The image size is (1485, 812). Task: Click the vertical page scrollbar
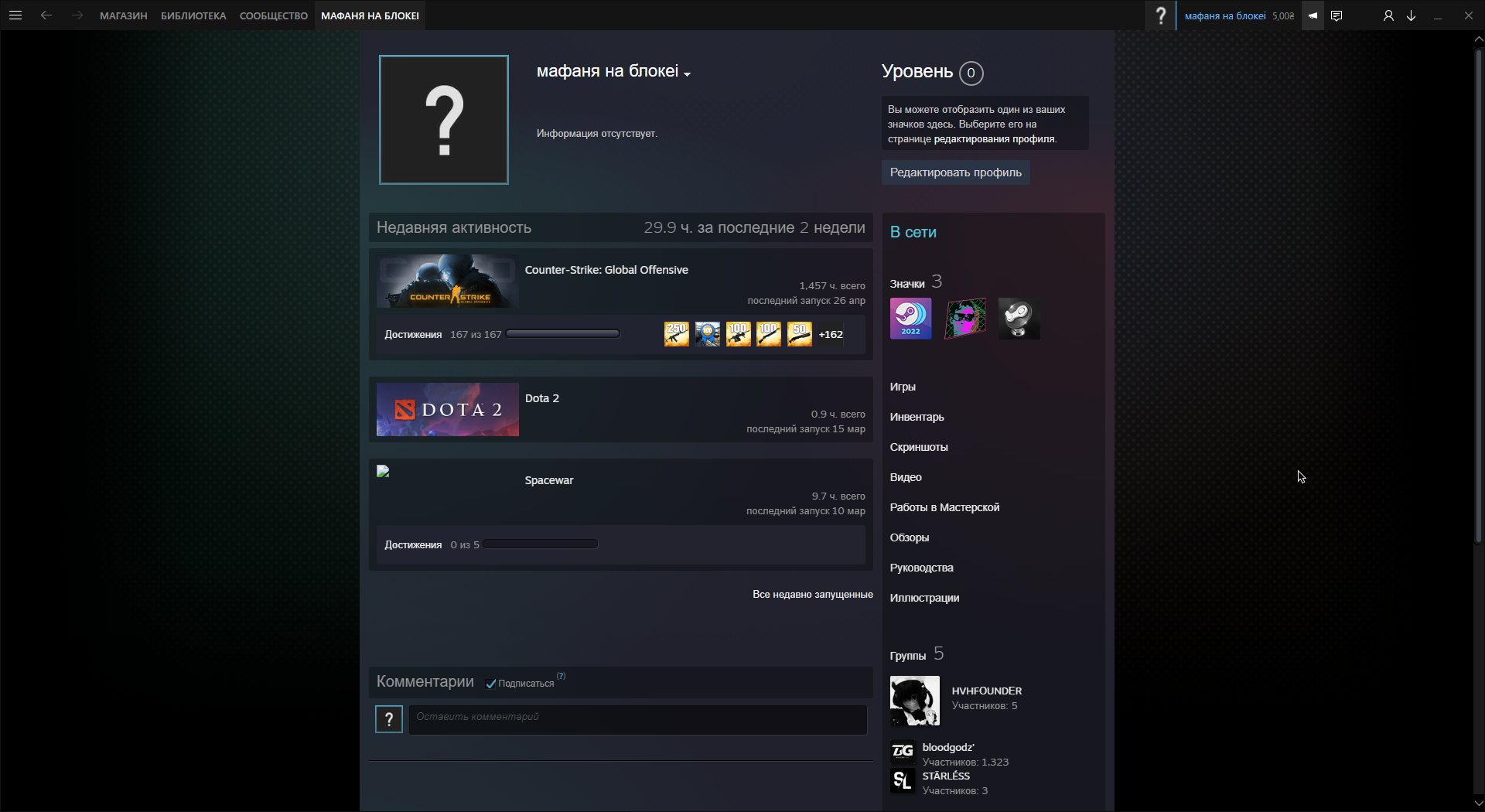click(1479, 295)
